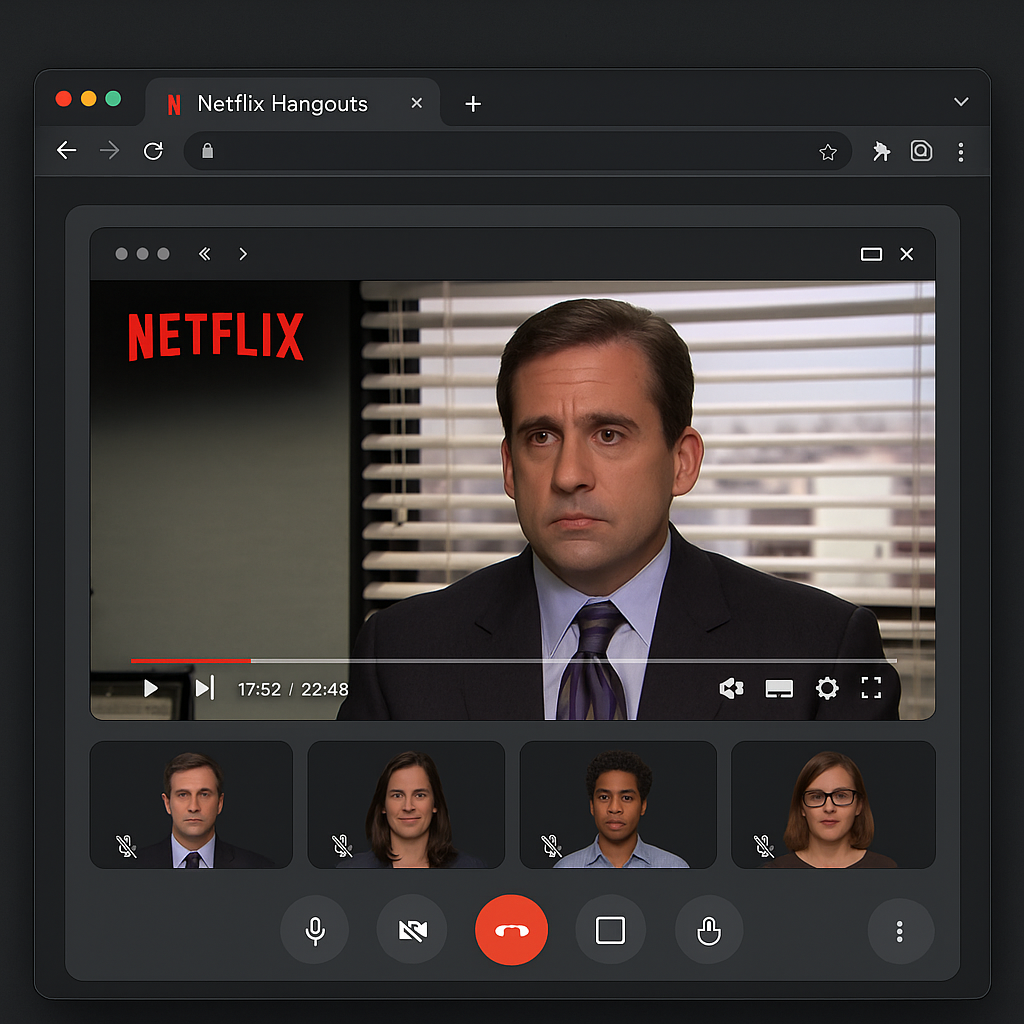The image size is (1024, 1024).
Task: Click the share icon in player controls
Action: point(731,688)
